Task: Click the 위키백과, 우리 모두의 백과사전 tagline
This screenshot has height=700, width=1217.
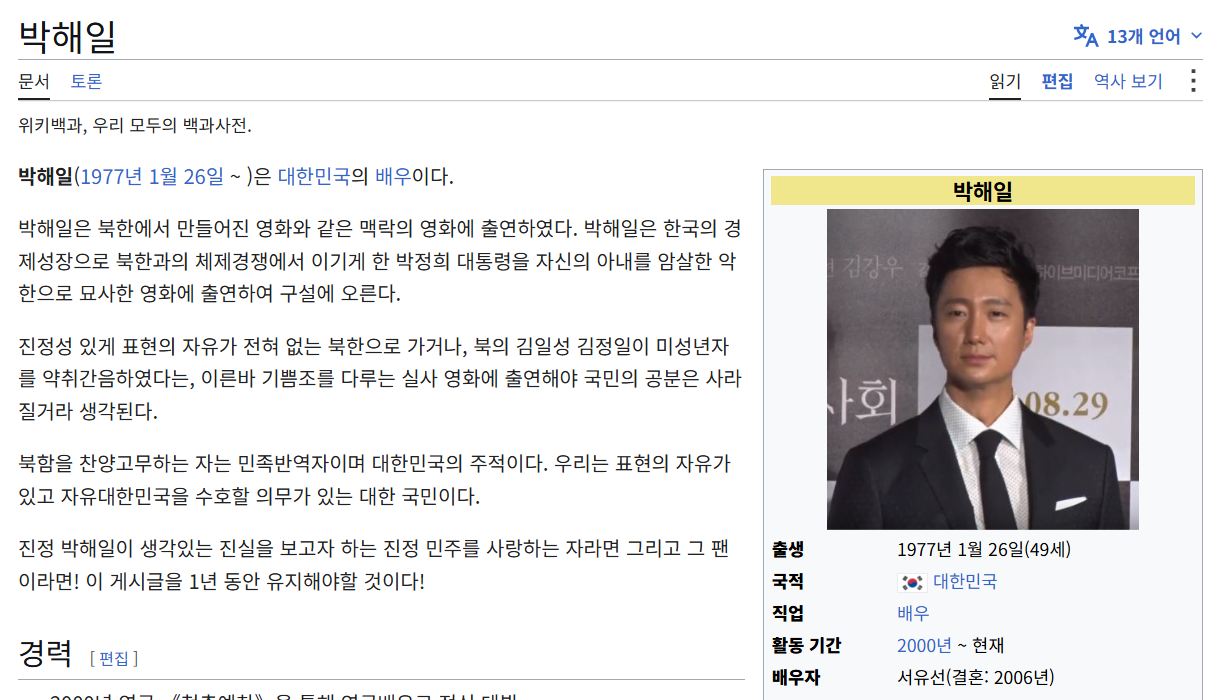Action: point(135,125)
